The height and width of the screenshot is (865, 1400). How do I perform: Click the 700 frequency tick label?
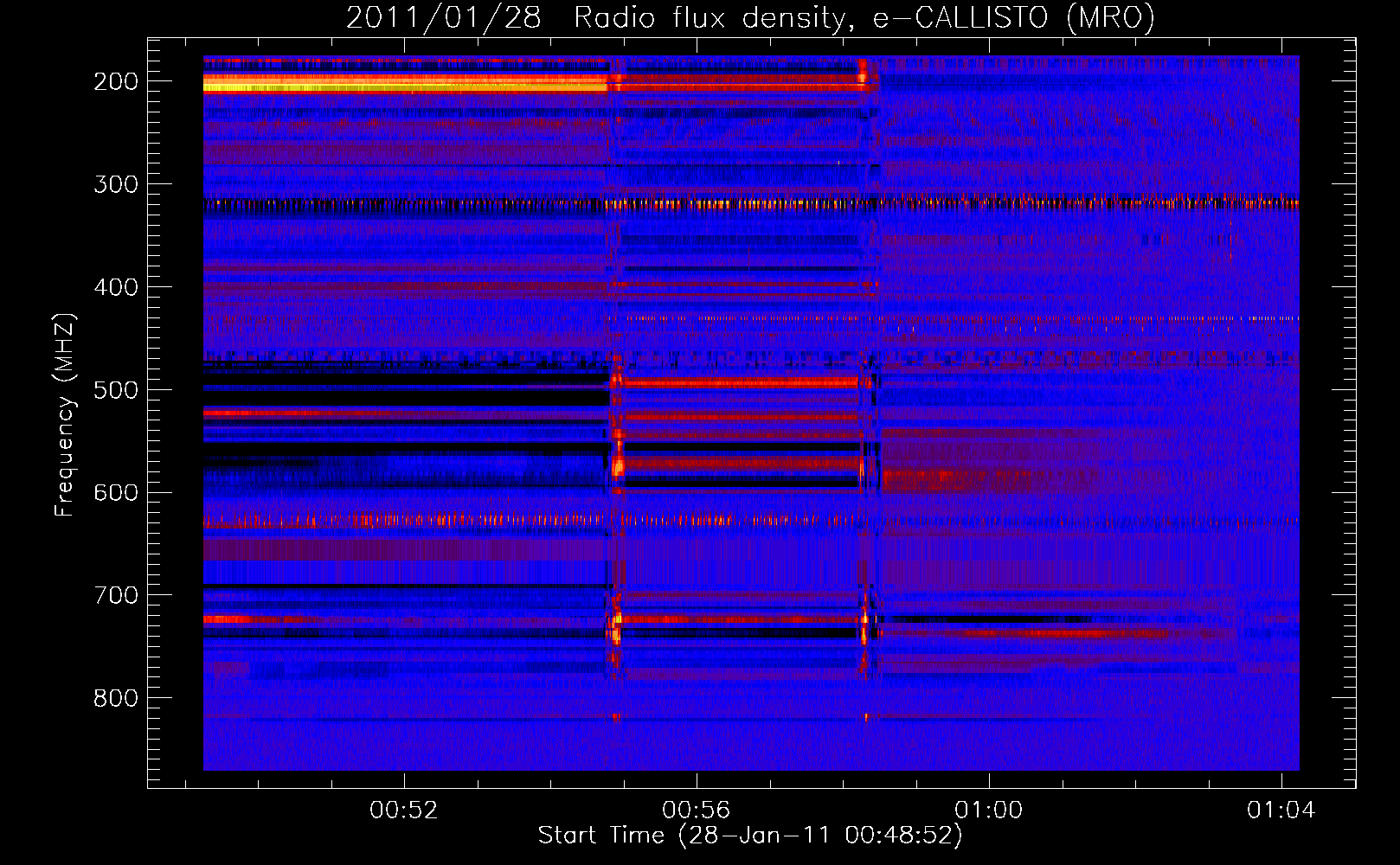(x=116, y=595)
